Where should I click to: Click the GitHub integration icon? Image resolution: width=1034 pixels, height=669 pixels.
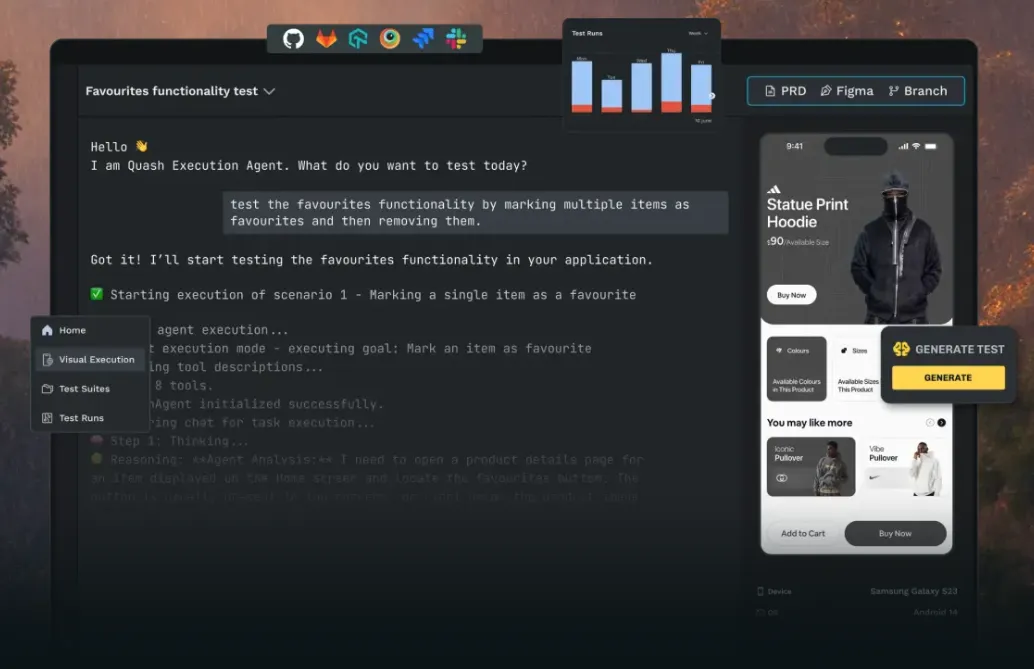pos(293,39)
